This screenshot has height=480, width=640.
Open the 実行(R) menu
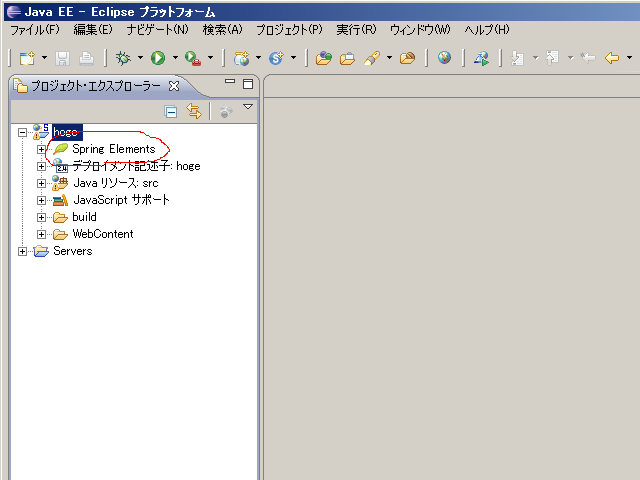pyautogui.click(x=356, y=29)
